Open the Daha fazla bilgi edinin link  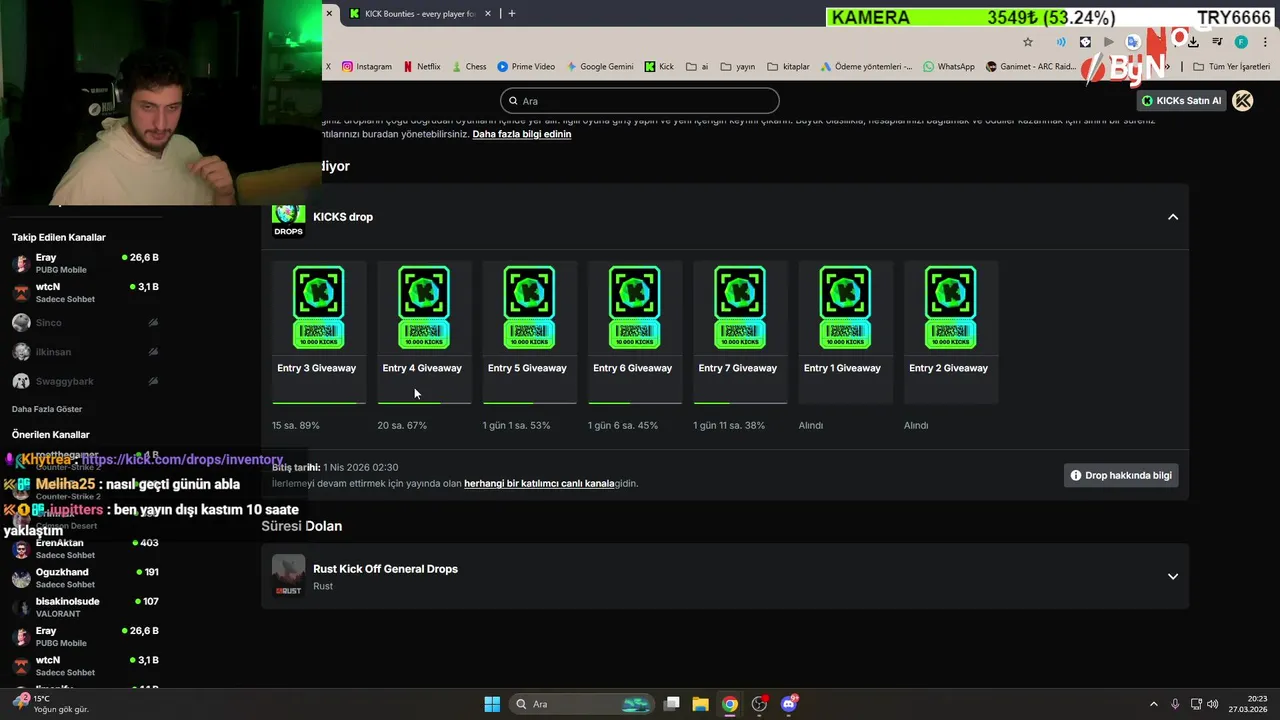coord(522,134)
